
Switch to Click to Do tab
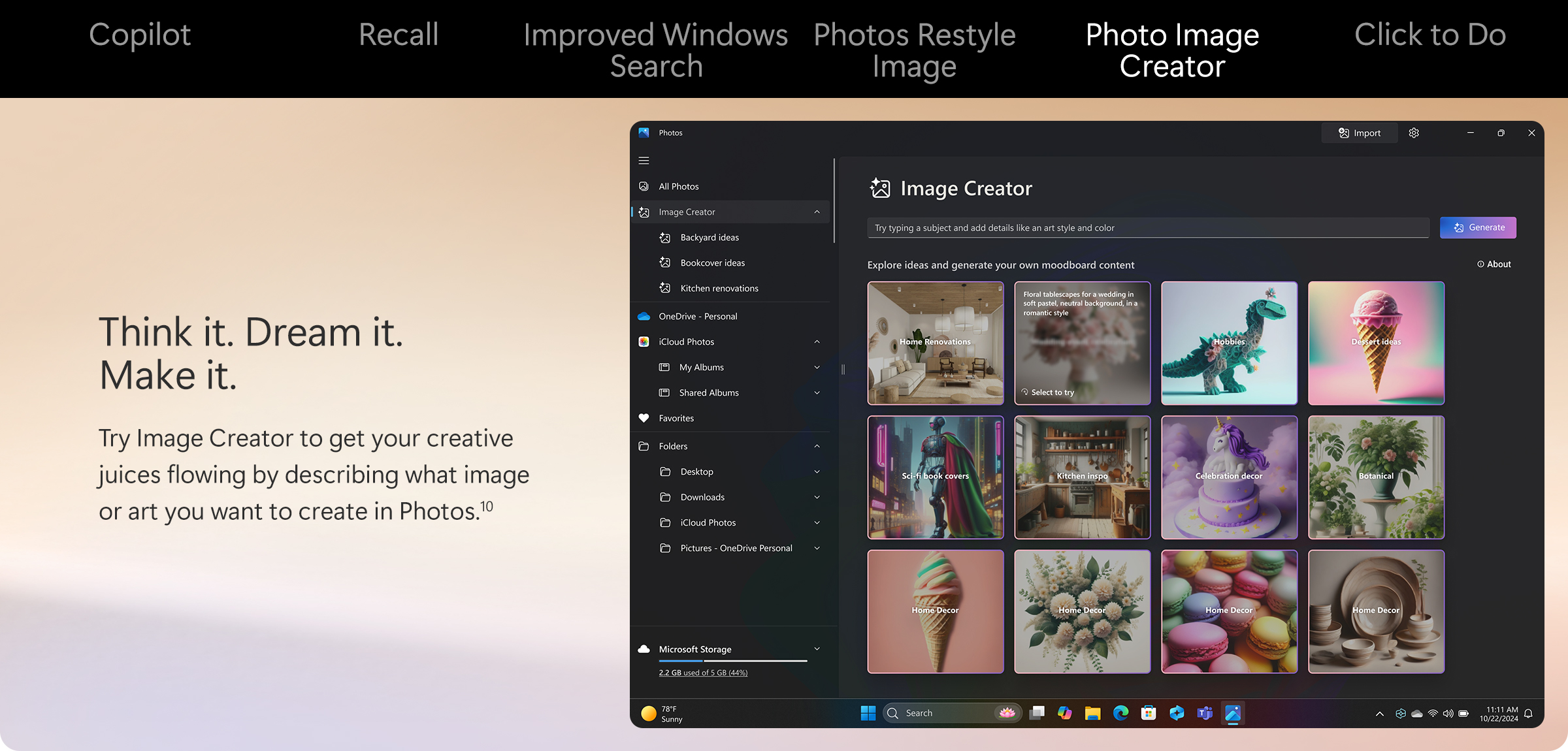(1430, 35)
